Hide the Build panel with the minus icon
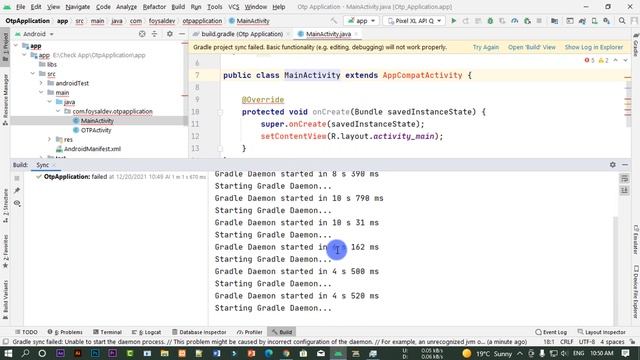Screen dimensions: 640x360 [625, 164]
